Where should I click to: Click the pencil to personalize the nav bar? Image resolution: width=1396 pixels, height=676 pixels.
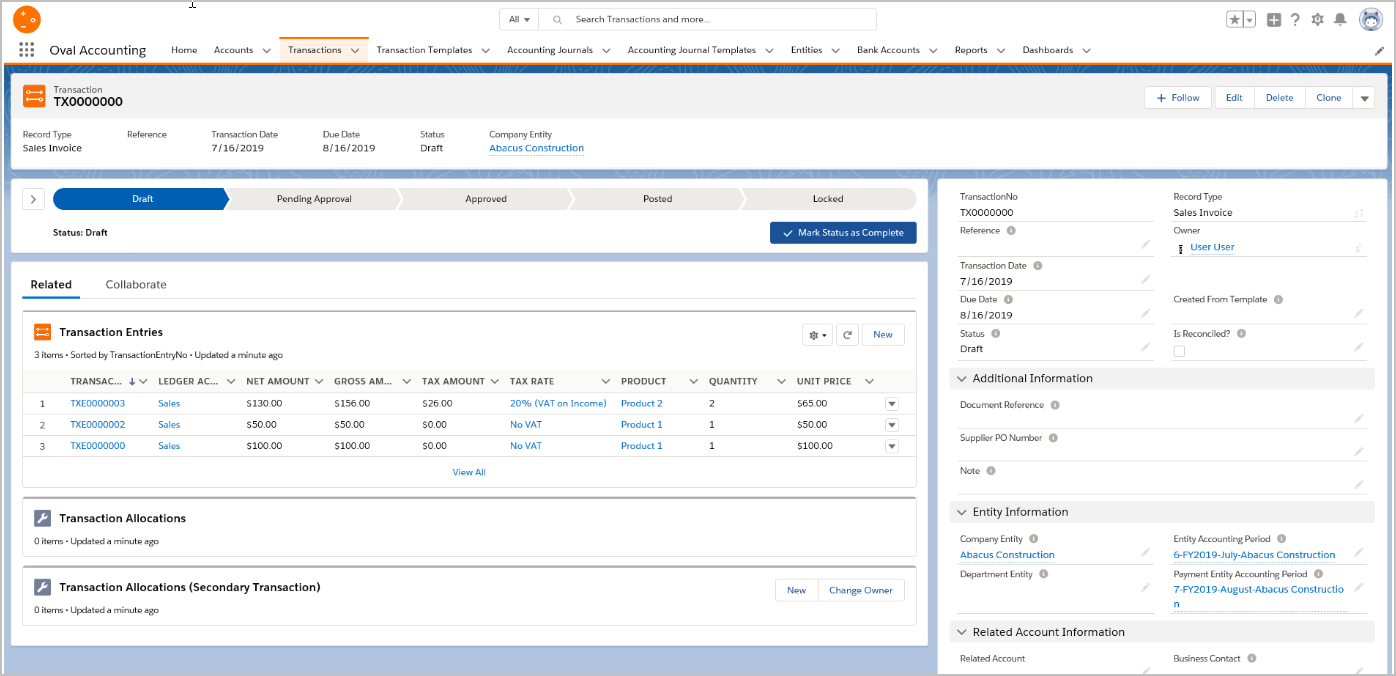click(x=1380, y=50)
